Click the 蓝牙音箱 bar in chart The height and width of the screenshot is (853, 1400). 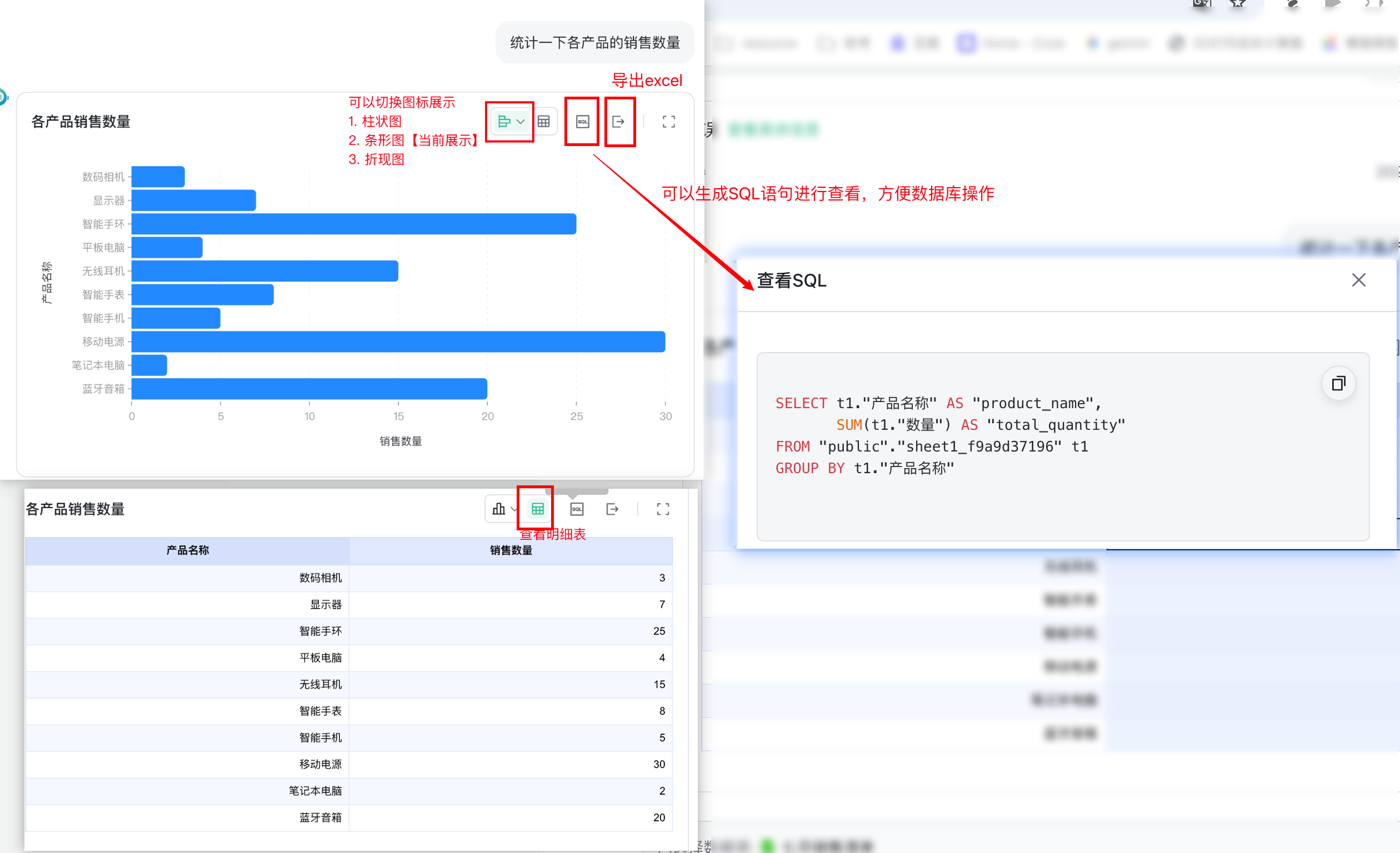tap(309, 389)
